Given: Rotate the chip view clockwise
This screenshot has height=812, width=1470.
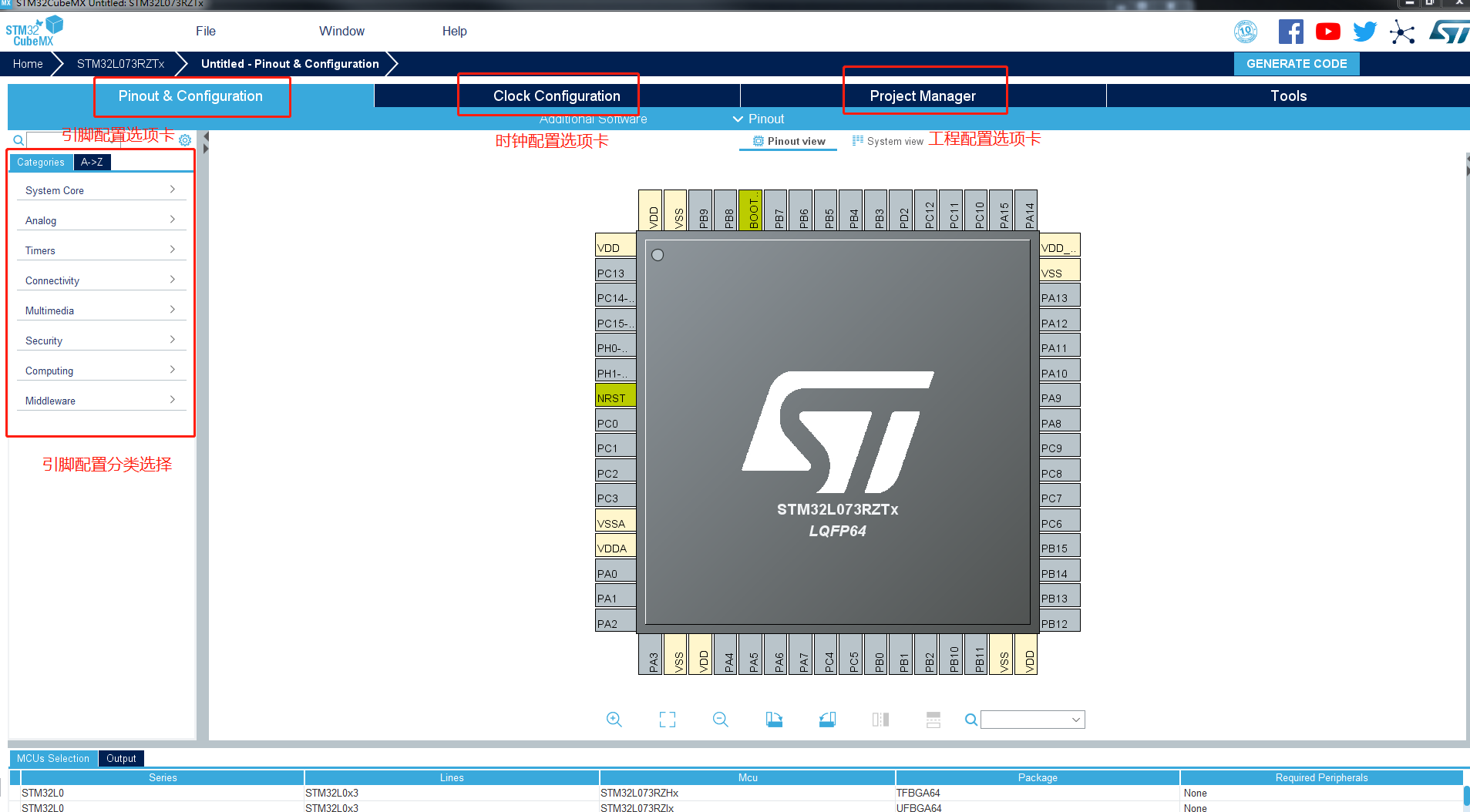Looking at the screenshot, I should point(774,720).
